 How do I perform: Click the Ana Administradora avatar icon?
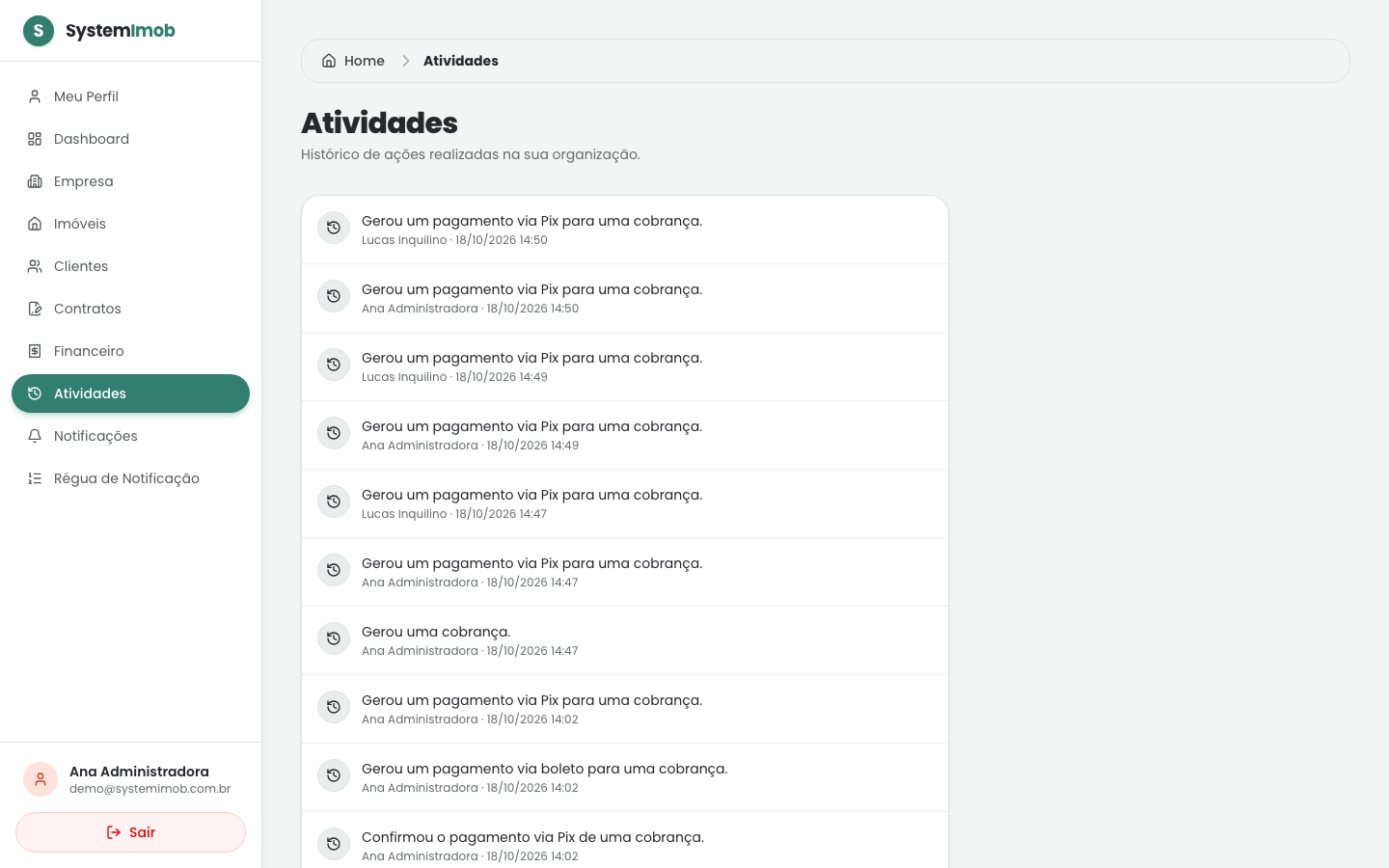pyautogui.click(x=41, y=779)
